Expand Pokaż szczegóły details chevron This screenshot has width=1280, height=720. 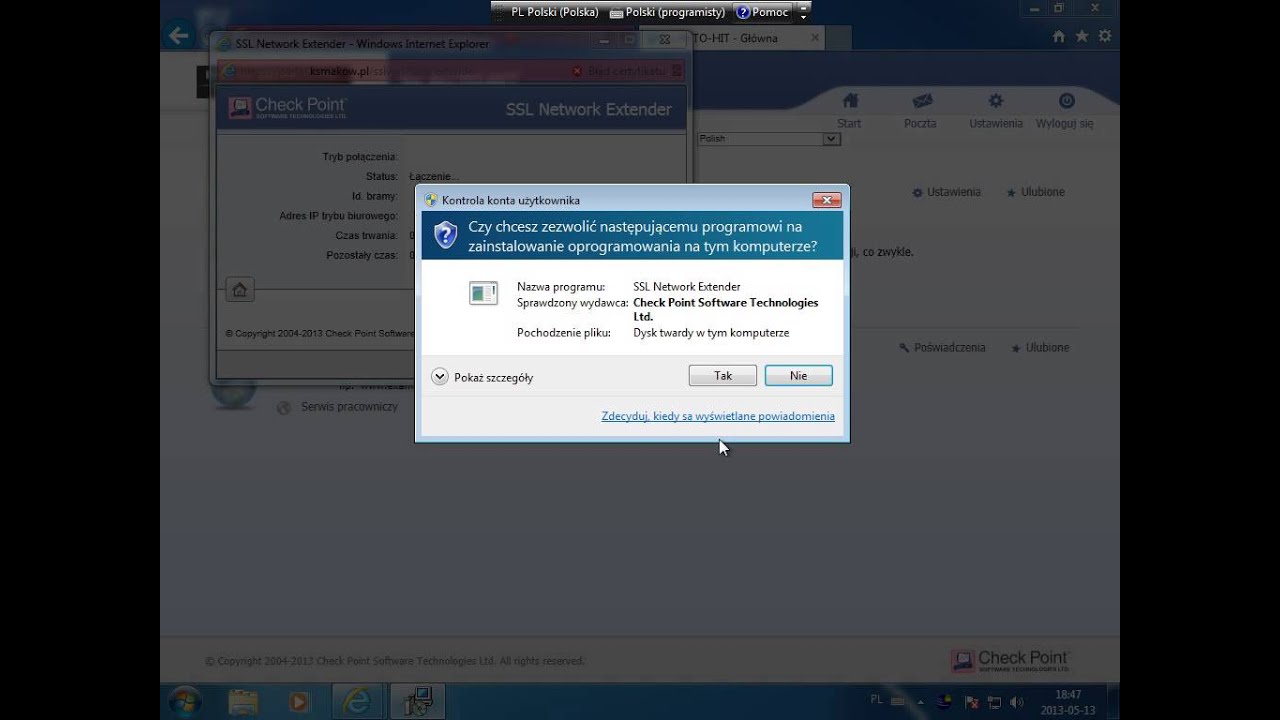(x=439, y=377)
